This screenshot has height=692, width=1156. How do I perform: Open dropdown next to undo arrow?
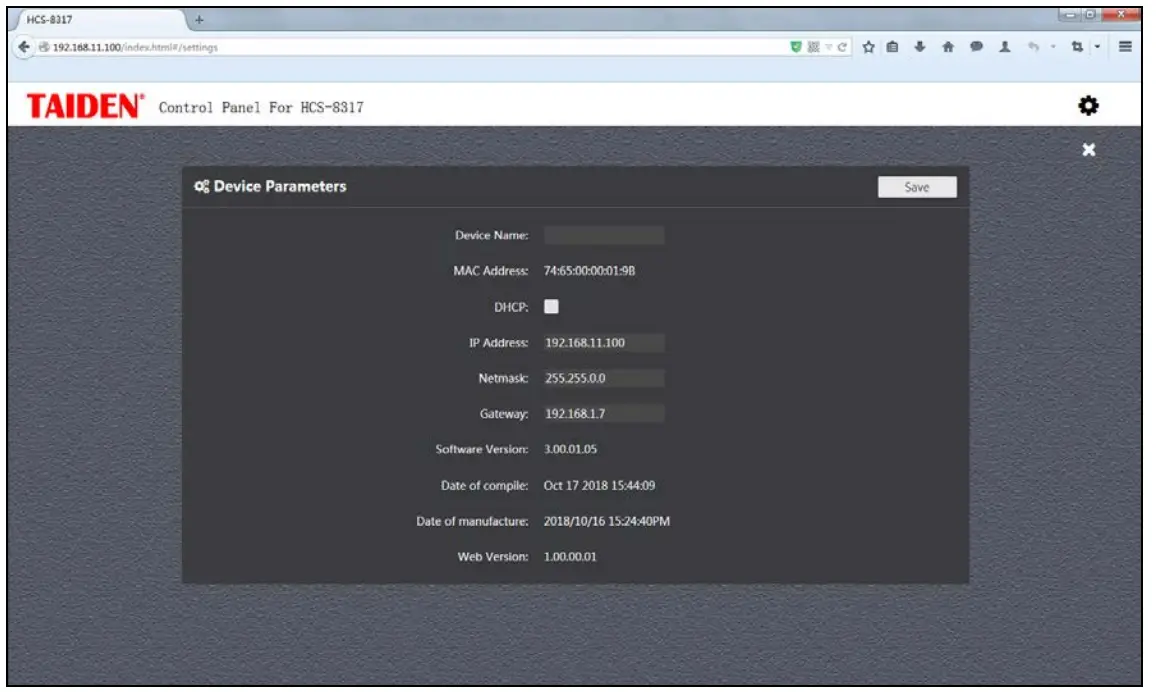click(1053, 47)
